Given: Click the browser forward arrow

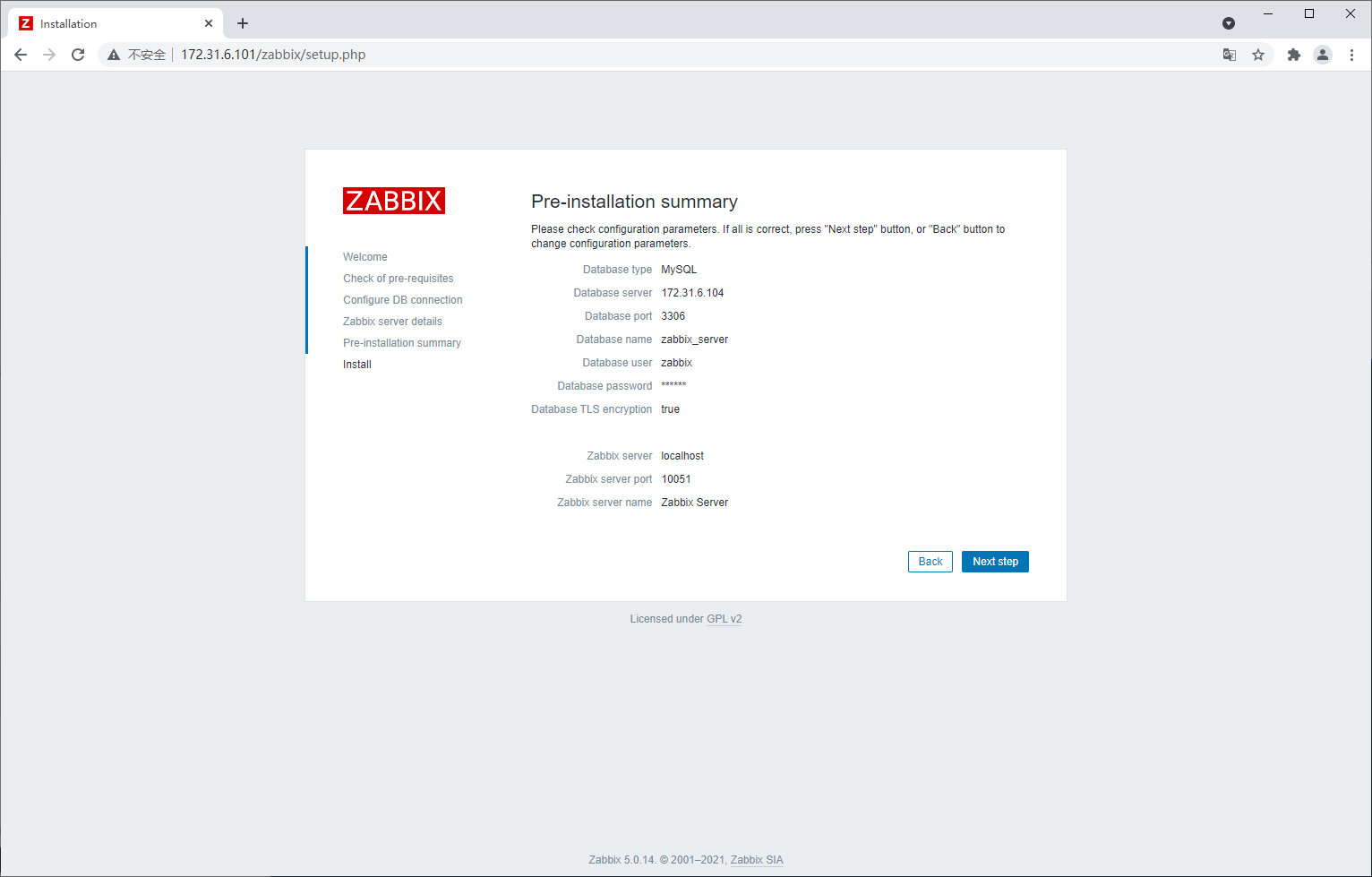Looking at the screenshot, I should click(49, 54).
